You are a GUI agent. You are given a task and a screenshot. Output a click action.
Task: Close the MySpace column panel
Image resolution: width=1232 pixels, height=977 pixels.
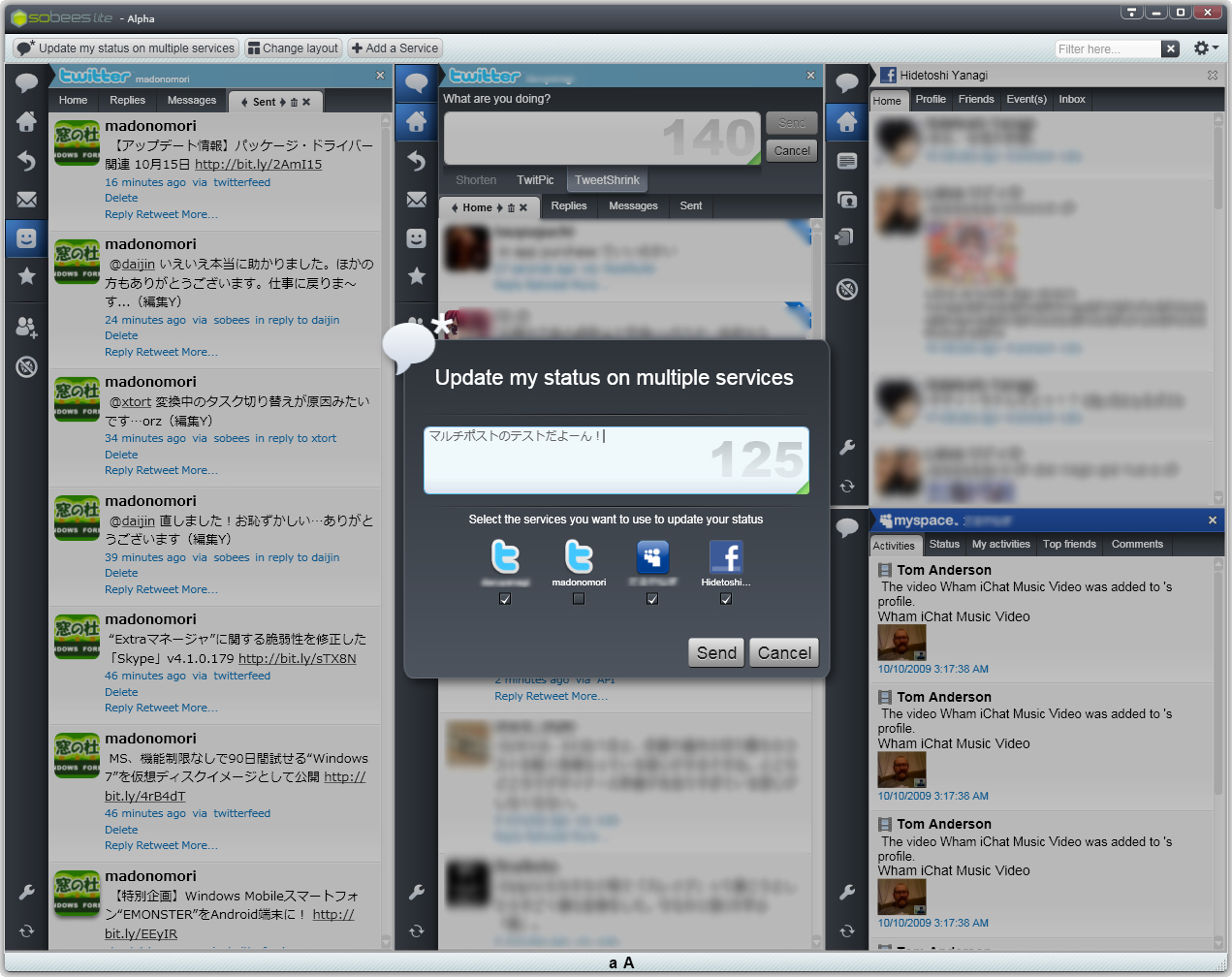1212,520
